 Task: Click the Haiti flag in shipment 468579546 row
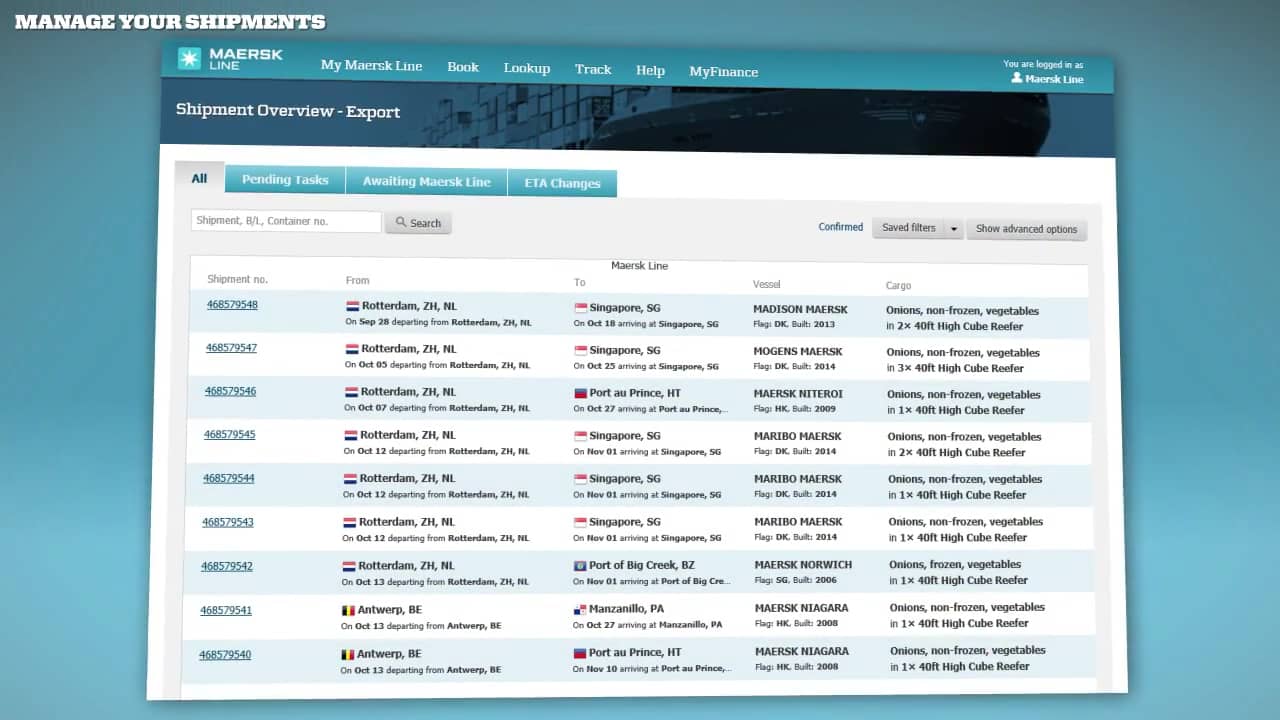tap(580, 393)
